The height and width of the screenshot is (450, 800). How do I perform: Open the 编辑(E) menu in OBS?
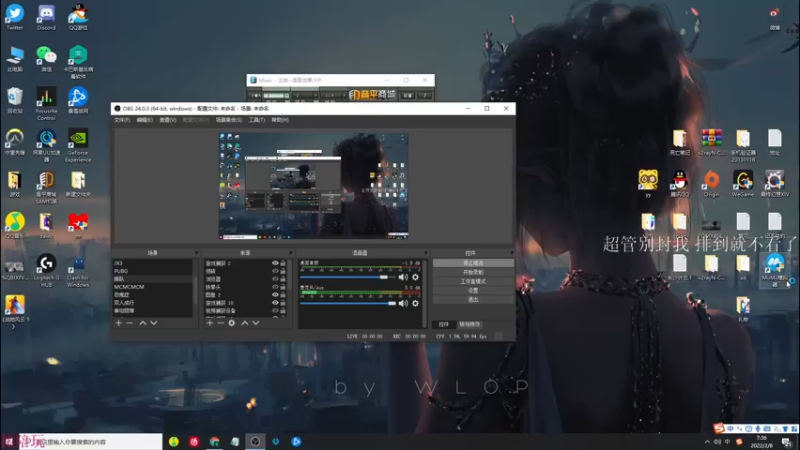pos(144,120)
